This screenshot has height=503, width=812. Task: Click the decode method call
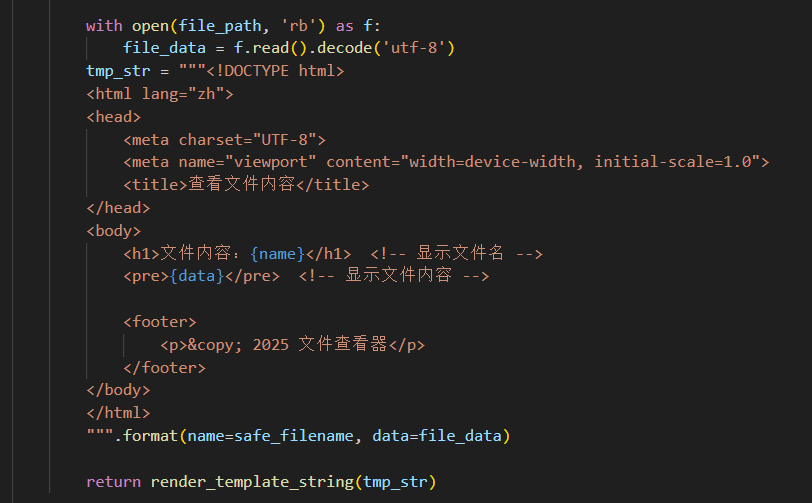(x=345, y=48)
